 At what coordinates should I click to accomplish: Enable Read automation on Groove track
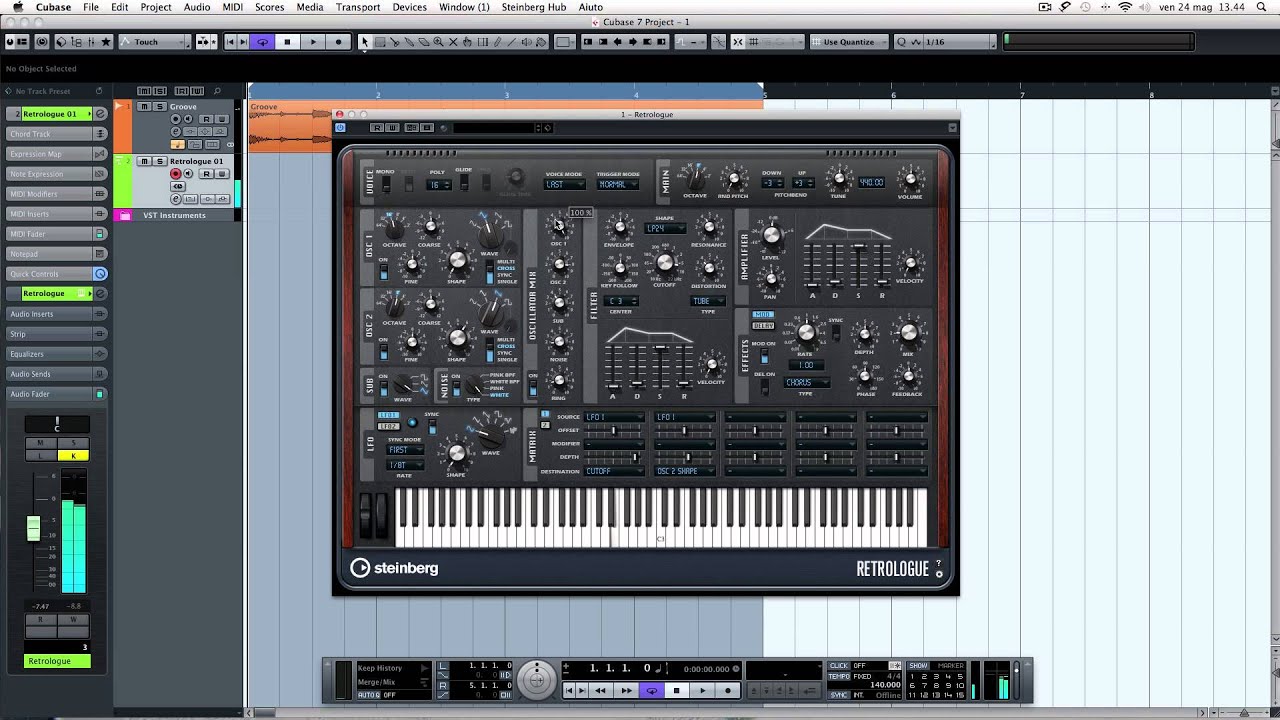coord(206,119)
